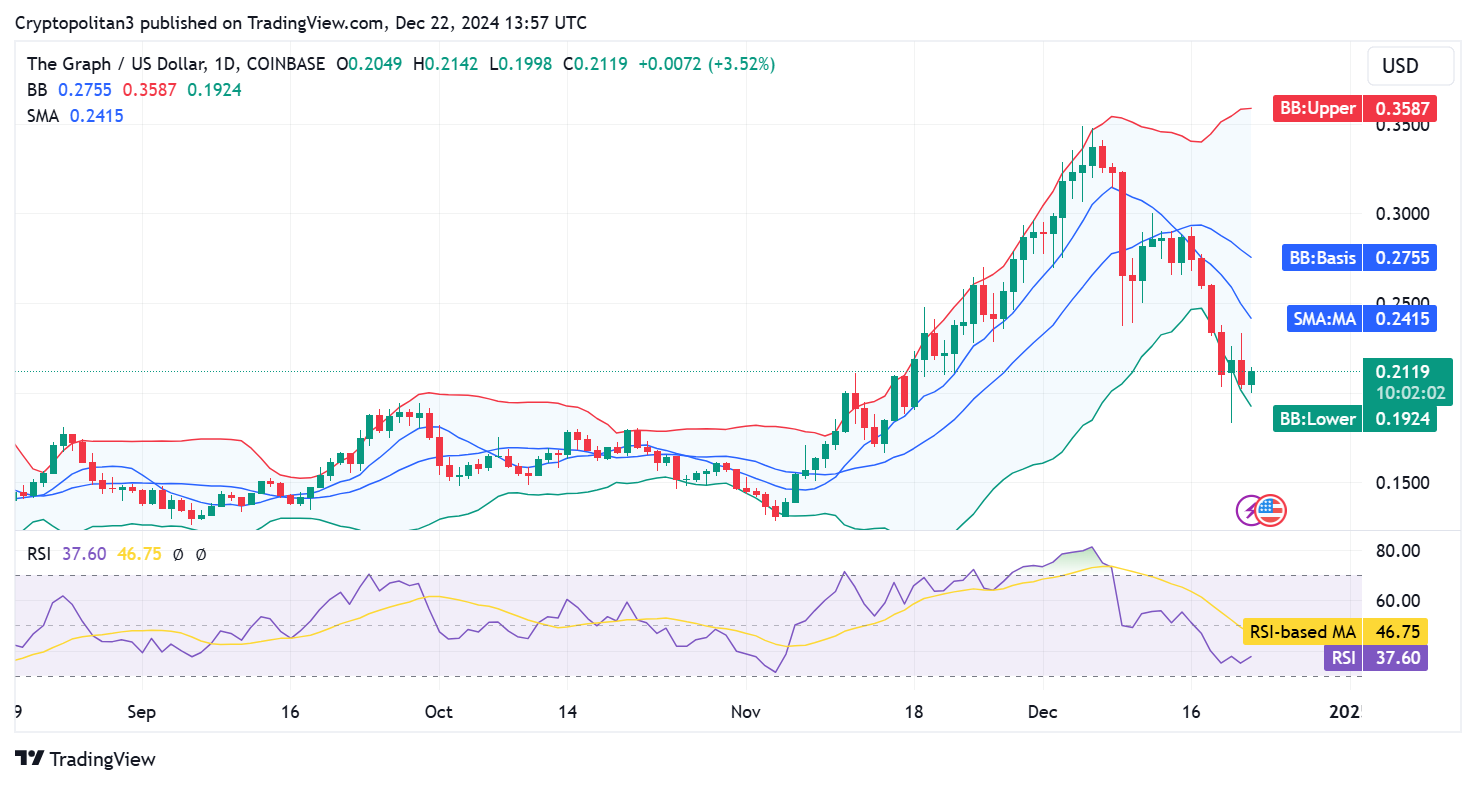Click the TradingView logo at bottom left
Viewport: 1476px width, 785px height.
coord(86,759)
